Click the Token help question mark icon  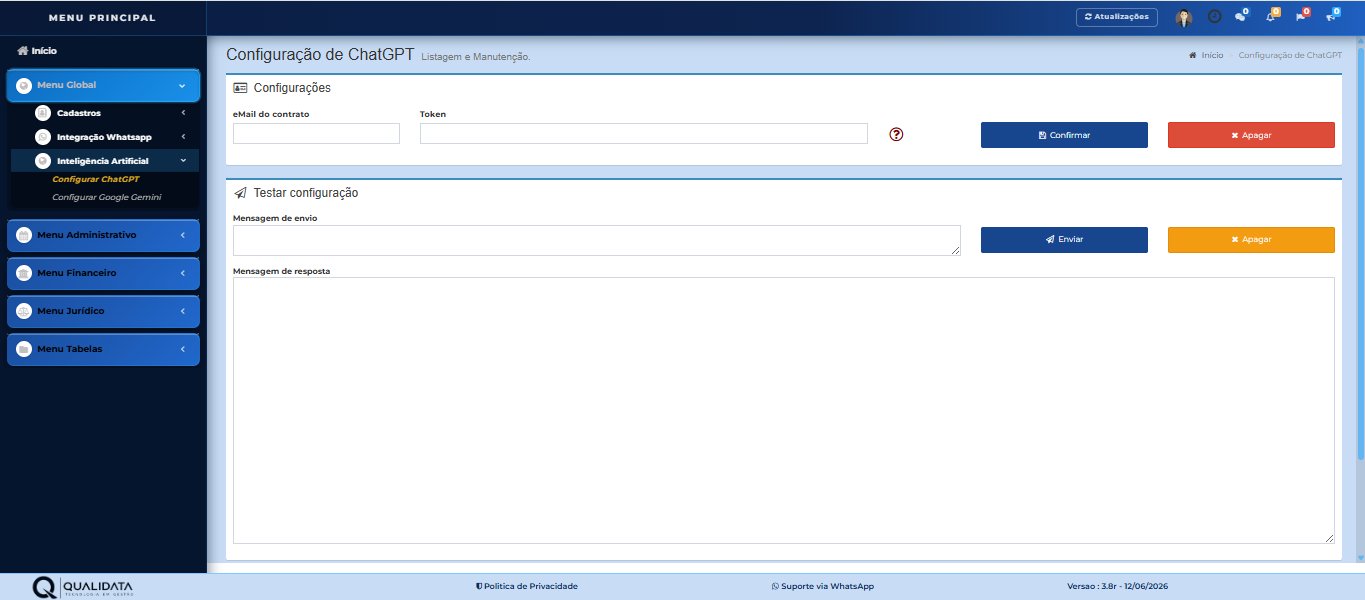pyautogui.click(x=896, y=134)
